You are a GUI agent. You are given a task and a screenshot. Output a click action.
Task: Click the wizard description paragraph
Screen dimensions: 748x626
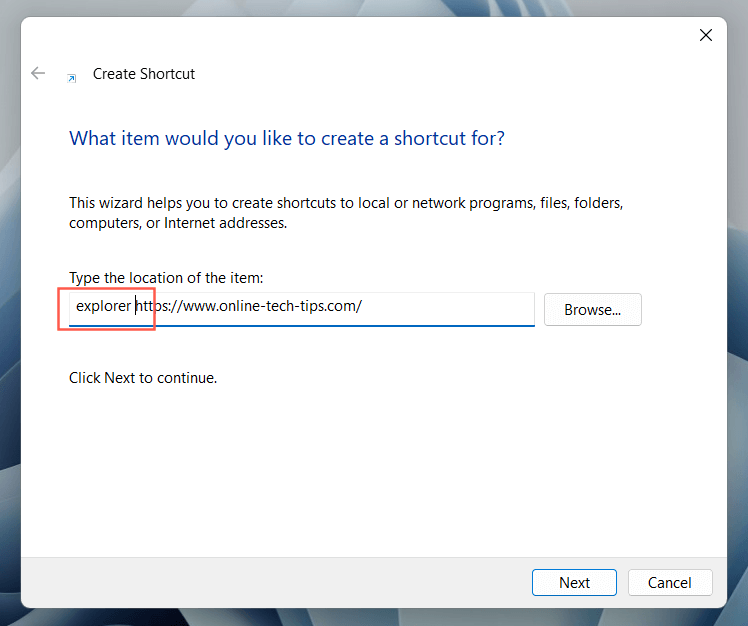346,213
